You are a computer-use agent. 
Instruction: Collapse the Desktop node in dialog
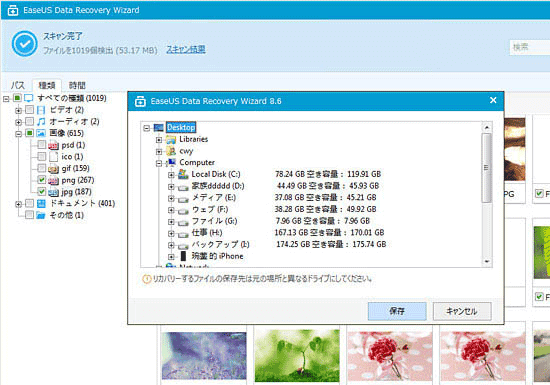[x=147, y=128]
